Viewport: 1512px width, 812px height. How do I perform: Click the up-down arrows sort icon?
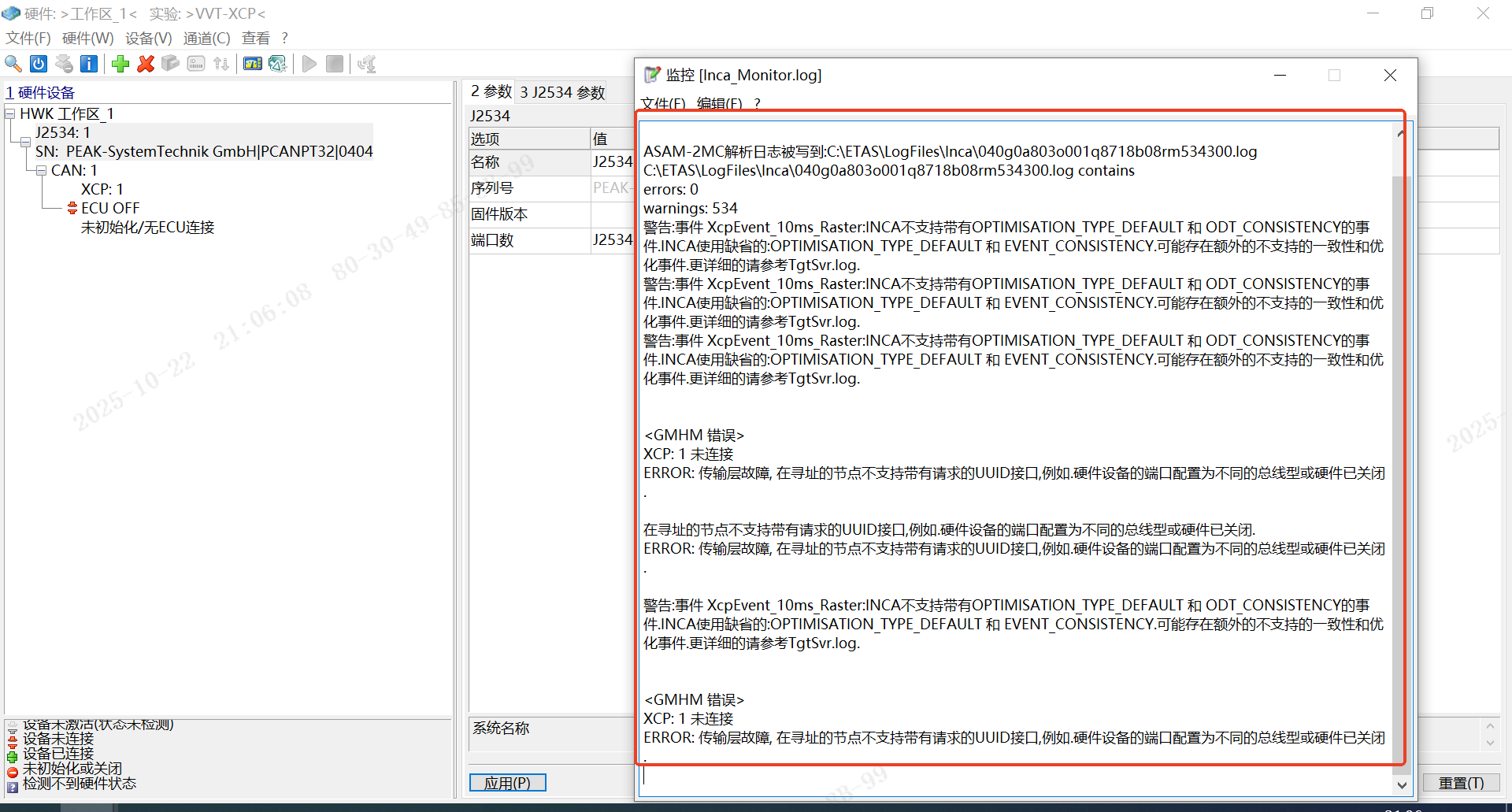click(221, 64)
